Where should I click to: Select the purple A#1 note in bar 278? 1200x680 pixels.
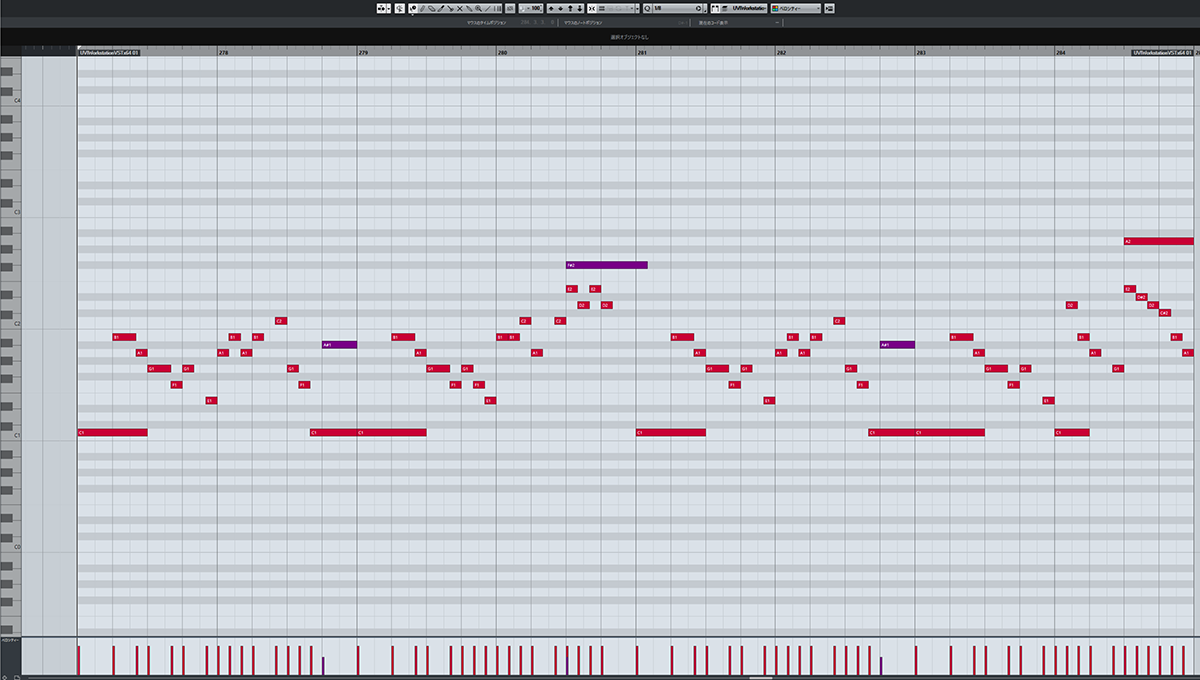(x=340, y=345)
